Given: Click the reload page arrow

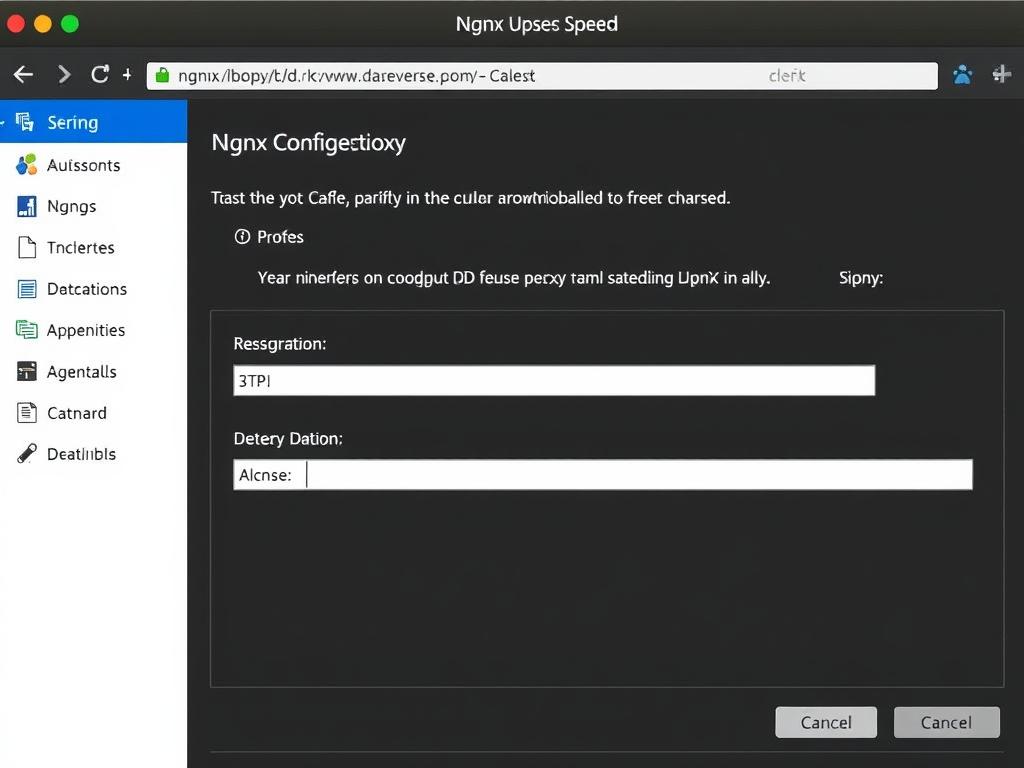Looking at the screenshot, I should click(x=100, y=74).
